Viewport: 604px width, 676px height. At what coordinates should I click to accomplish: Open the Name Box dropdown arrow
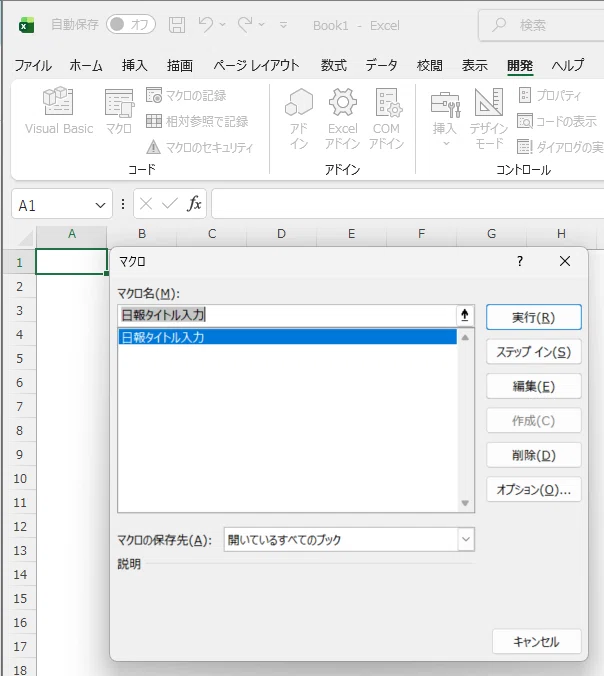click(x=100, y=205)
